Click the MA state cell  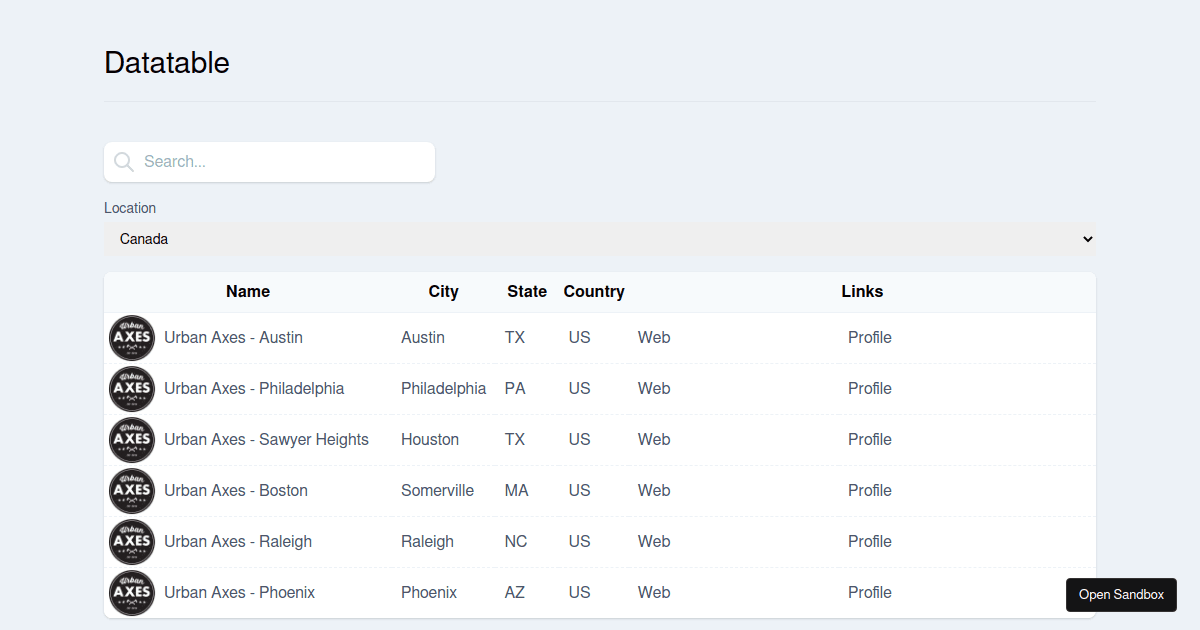click(517, 491)
